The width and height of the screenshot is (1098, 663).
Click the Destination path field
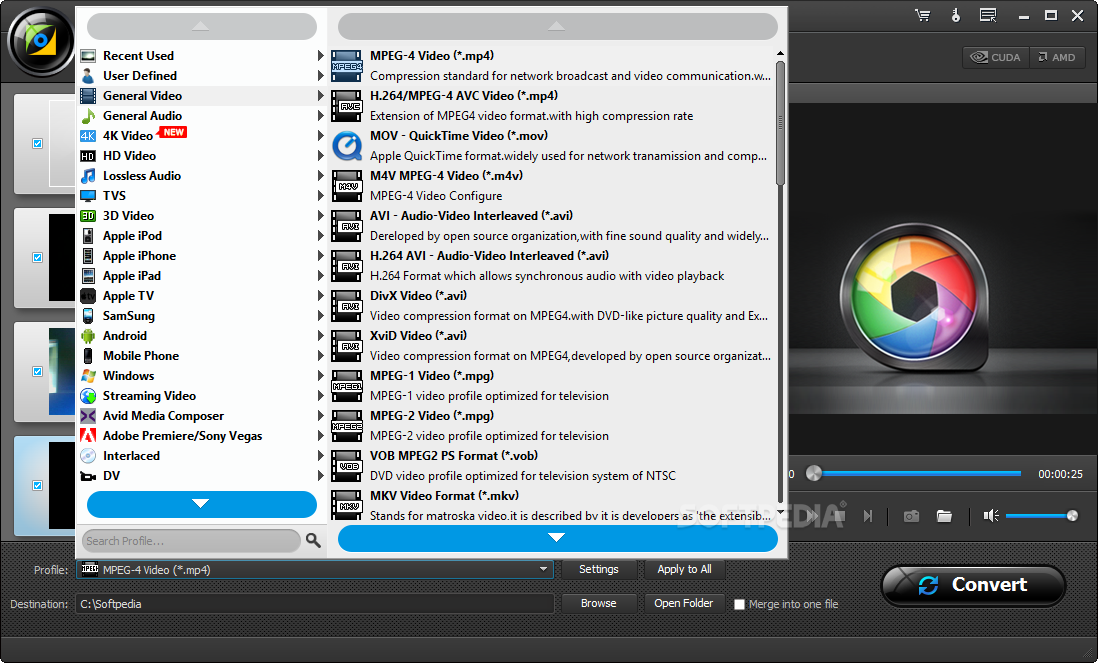314,603
